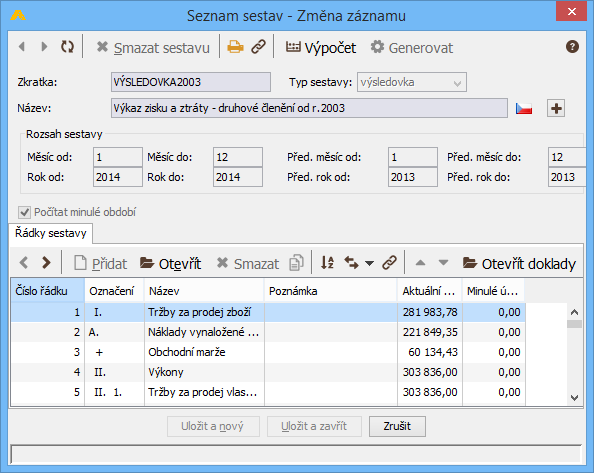The width and height of the screenshot is (594, 473).
Task: Click the orange printer icon
Action: pyautogui.click(x=235, y=47)
